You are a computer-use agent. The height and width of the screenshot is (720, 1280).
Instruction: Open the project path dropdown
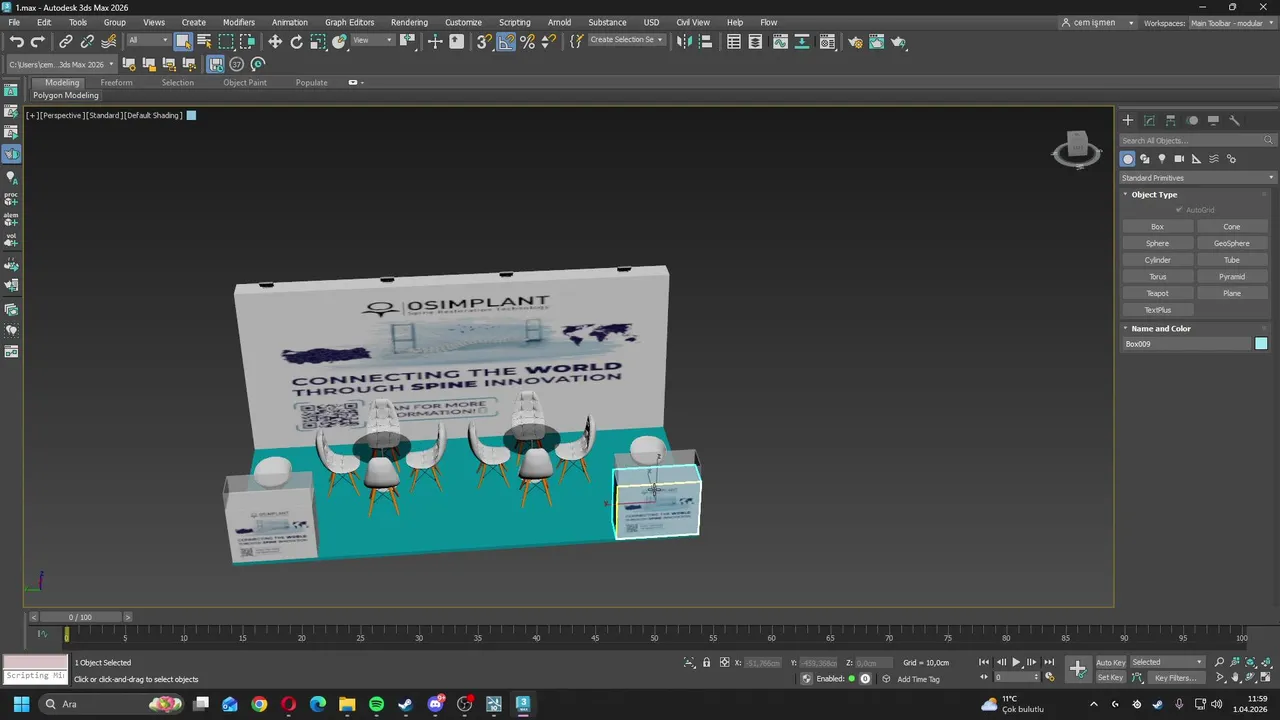pyautogui.click(x=62, y=64)
